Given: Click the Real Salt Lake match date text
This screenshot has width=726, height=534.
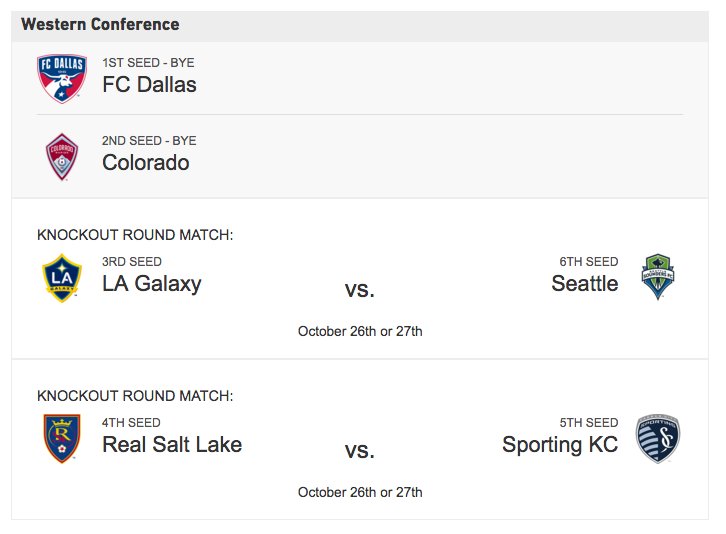Looking at the screenshot, I should pyautogui.click(x=360, y=492).
